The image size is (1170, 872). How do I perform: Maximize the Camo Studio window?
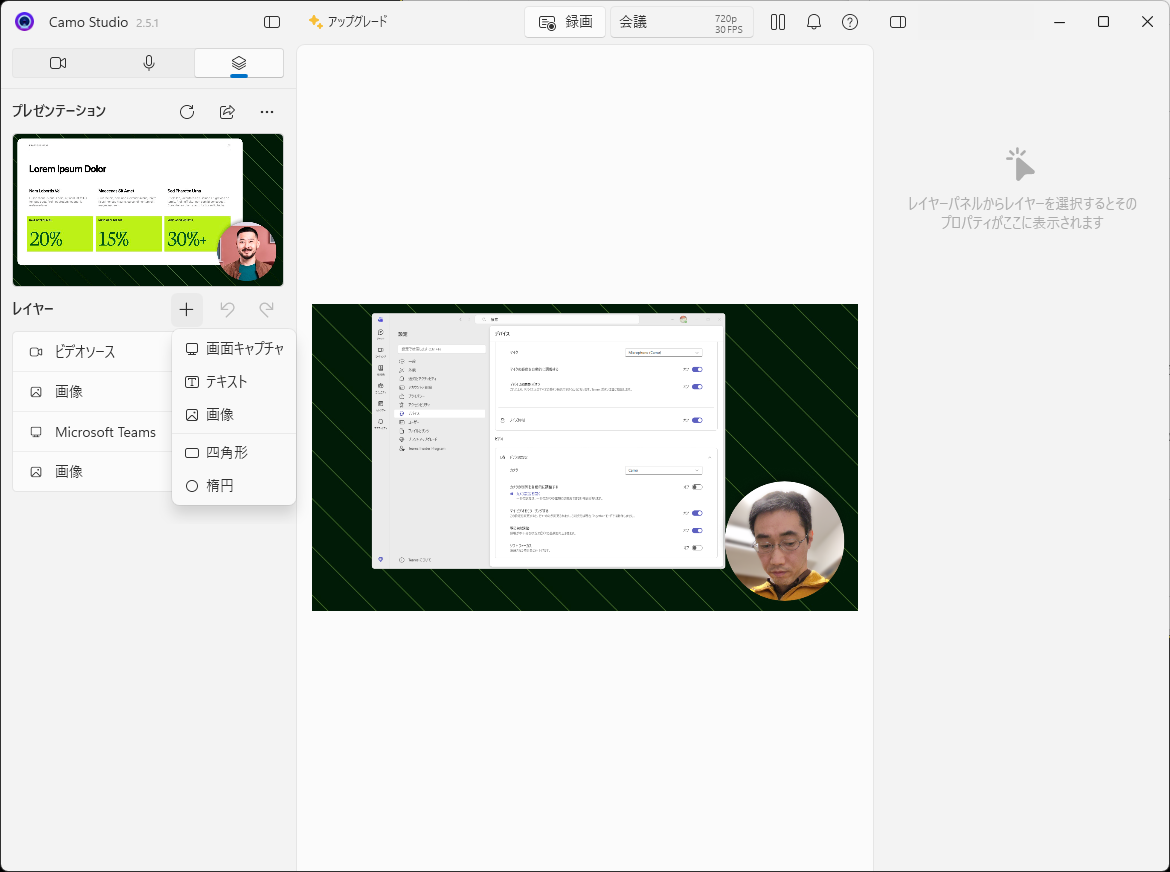(1103, 22)
